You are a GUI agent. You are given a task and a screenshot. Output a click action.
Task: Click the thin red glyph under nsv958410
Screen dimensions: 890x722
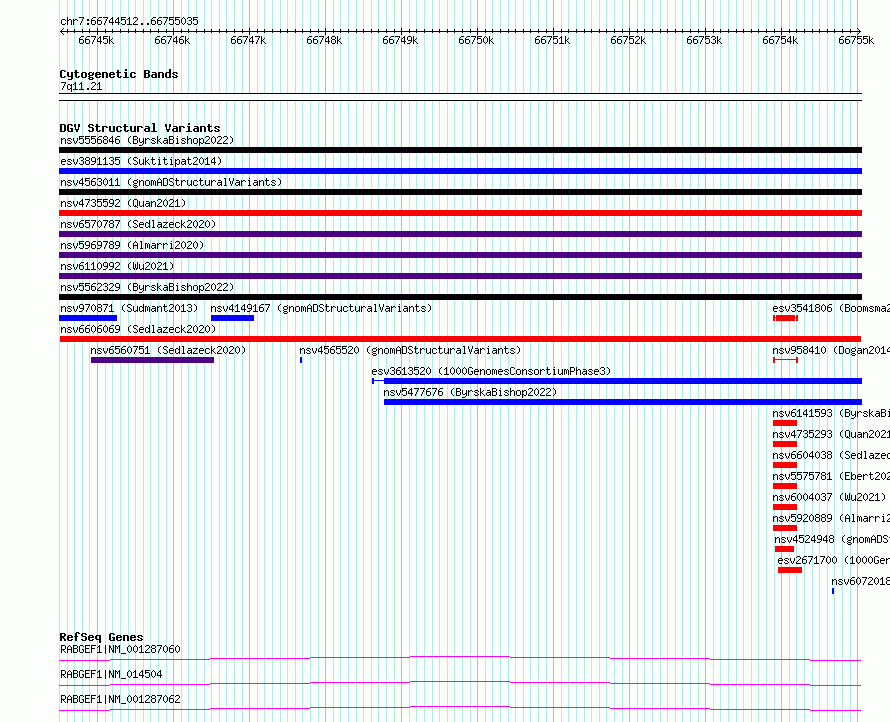(786, 360)
